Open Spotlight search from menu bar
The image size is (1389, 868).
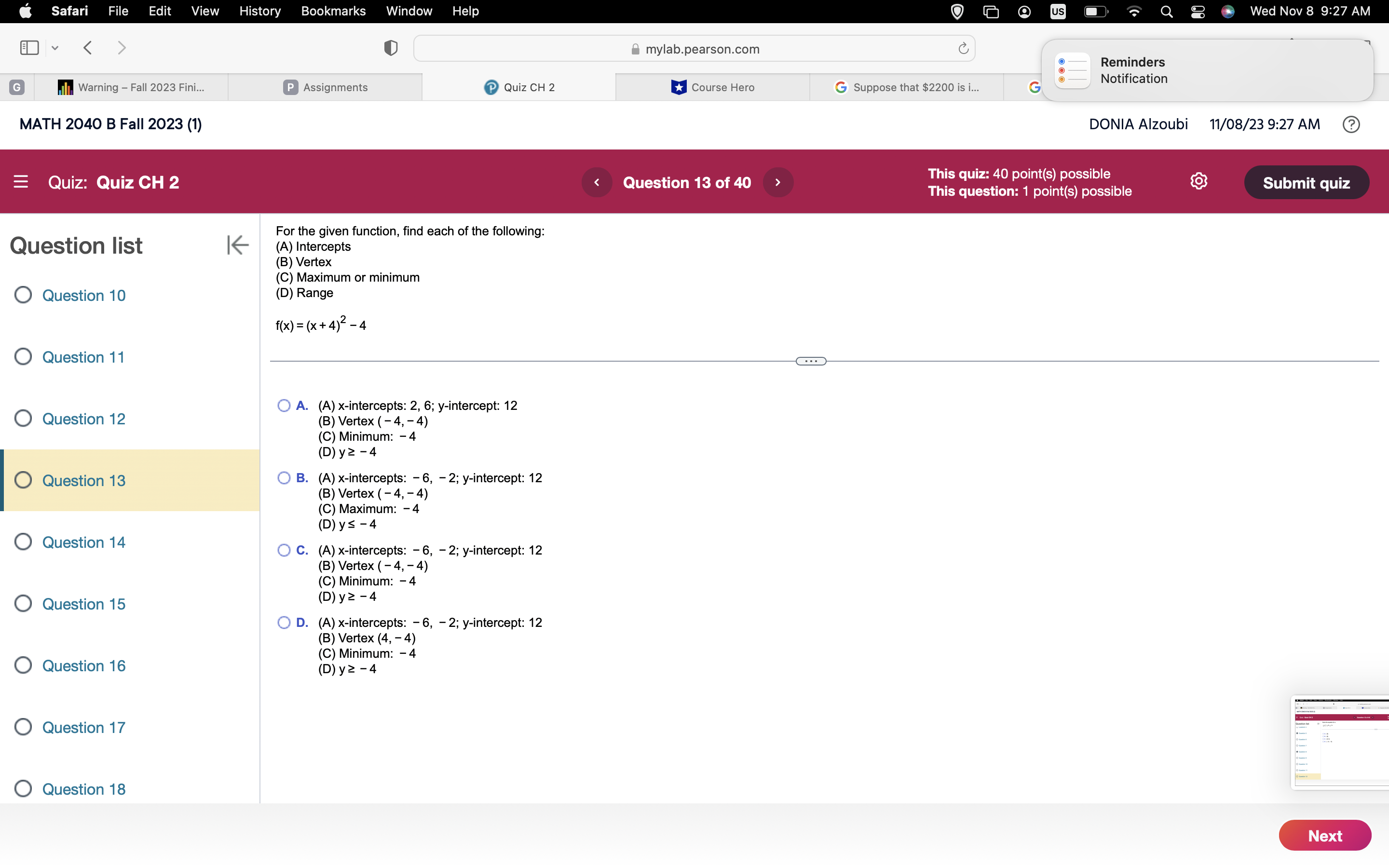pyautogui.click(x=1166, y=11)
